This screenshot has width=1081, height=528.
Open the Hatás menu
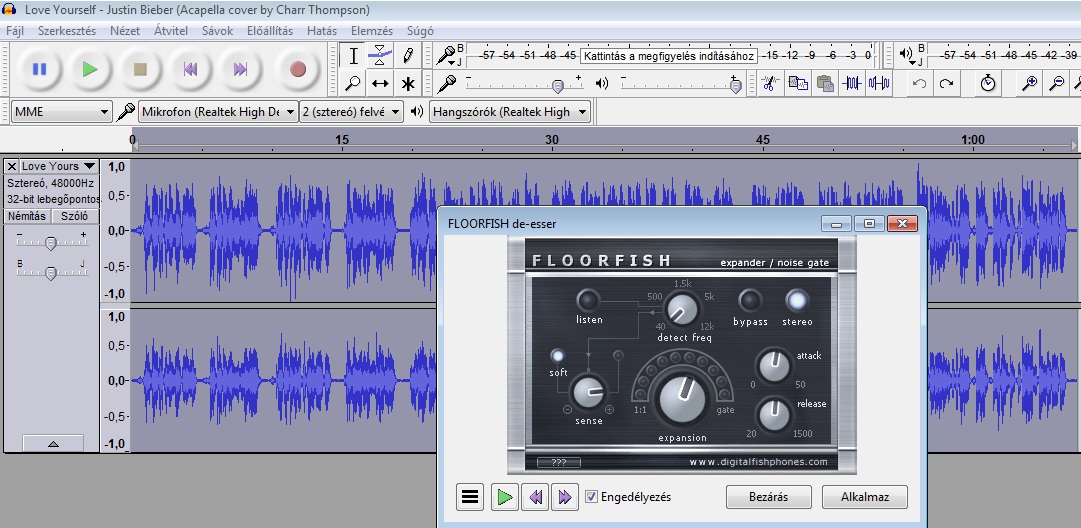click(x=322, y=31)
